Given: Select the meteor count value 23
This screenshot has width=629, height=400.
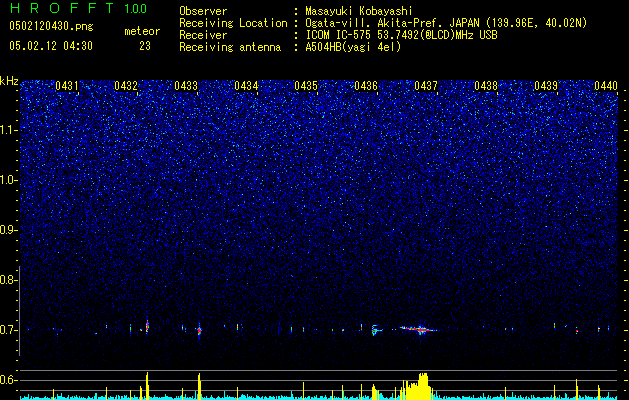Looking at the screenshot, I should click(145, 46).
